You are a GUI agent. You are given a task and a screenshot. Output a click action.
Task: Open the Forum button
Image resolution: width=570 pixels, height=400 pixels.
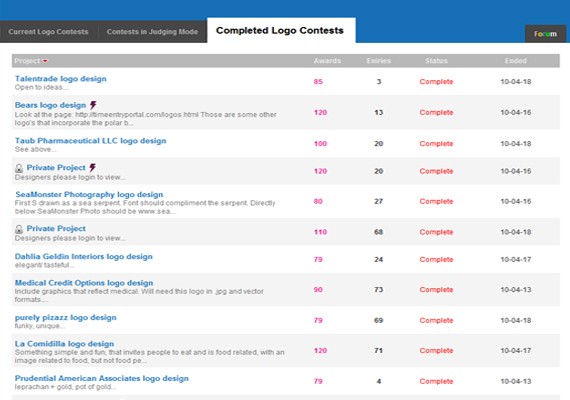click(545, 34)
